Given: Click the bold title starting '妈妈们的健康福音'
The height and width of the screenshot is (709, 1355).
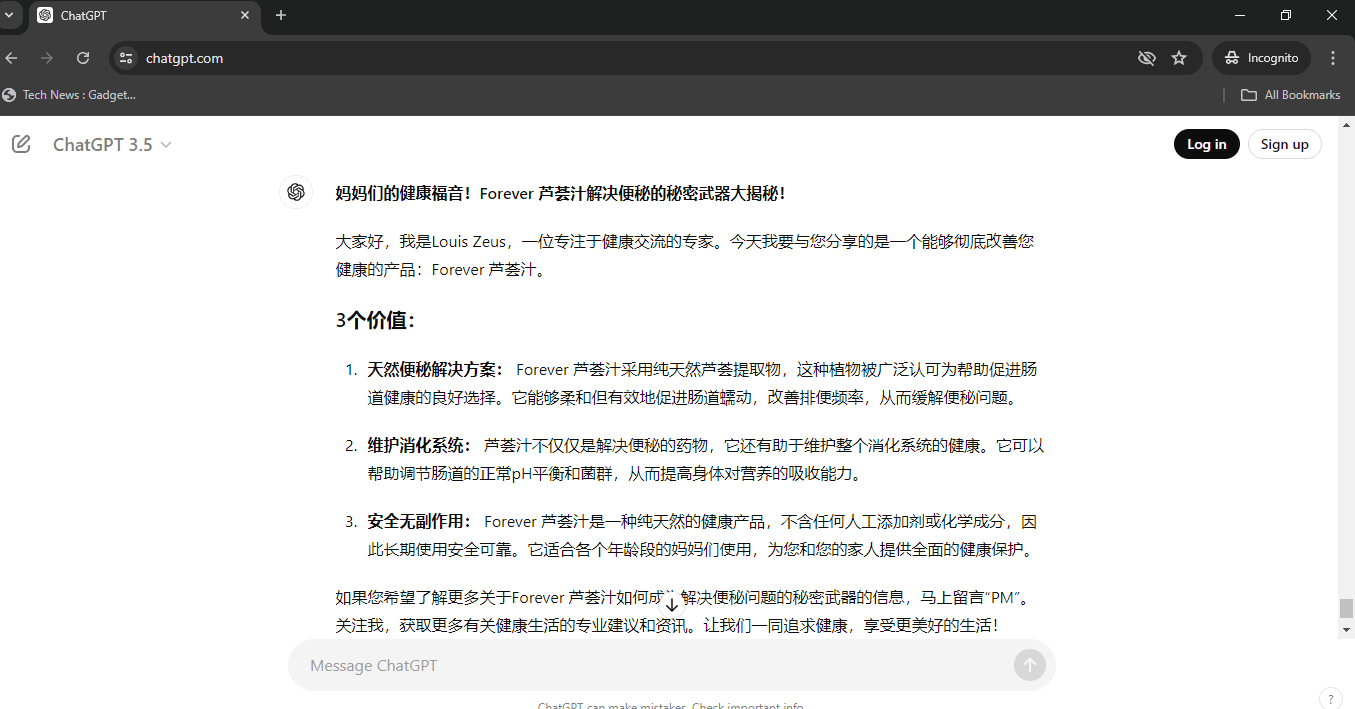Looking at the screenshot, I should click(x=560, y=193).
